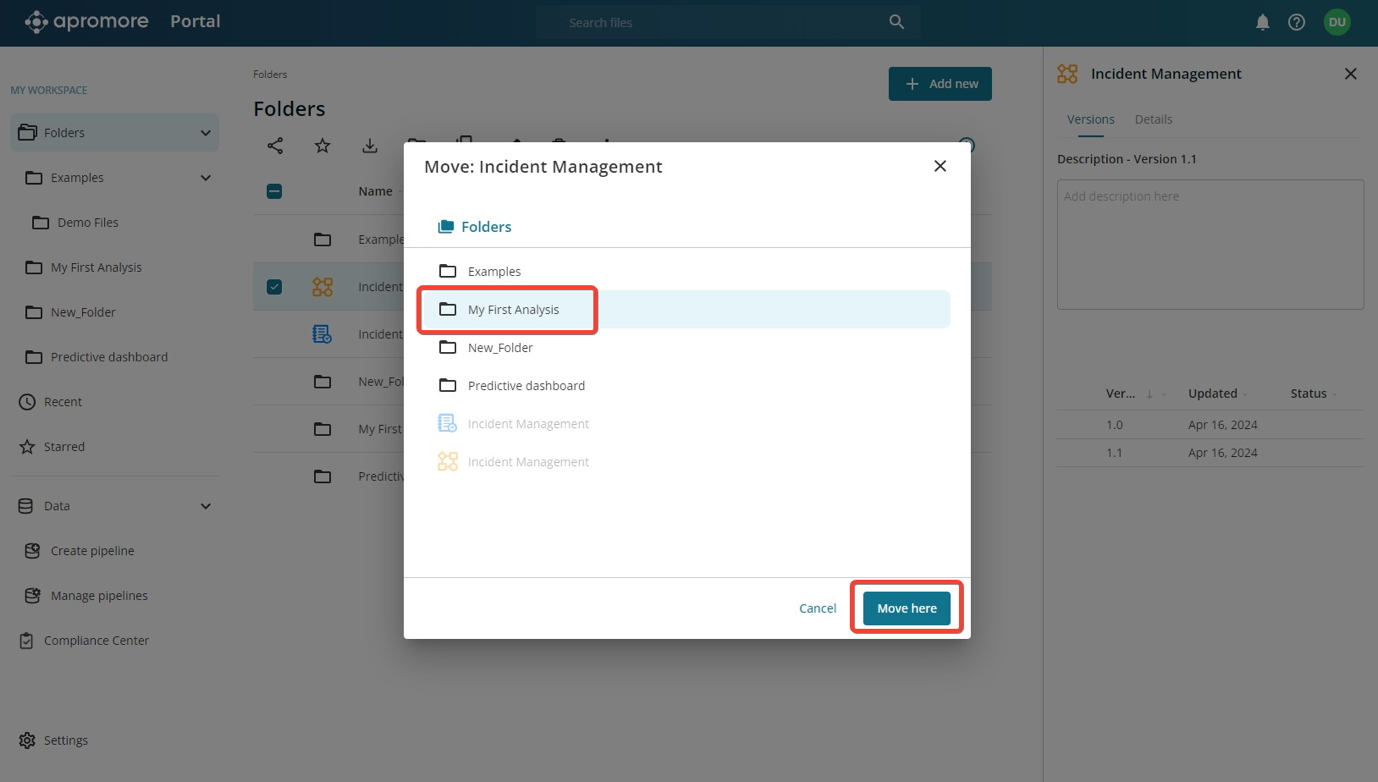The width and height of the screenshot is (1378, 782).
Task: Open the help question mark icon
Action: point(1296,22)
